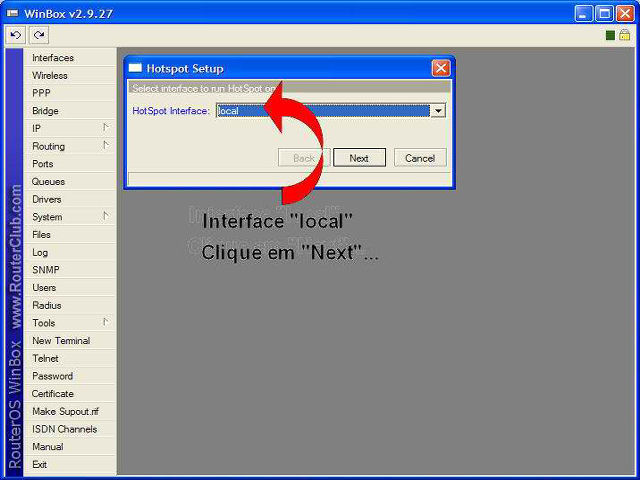This screenshot has width=640, height=480.
Task: Open the Radius menu item
Action: [x=70, y=305]
